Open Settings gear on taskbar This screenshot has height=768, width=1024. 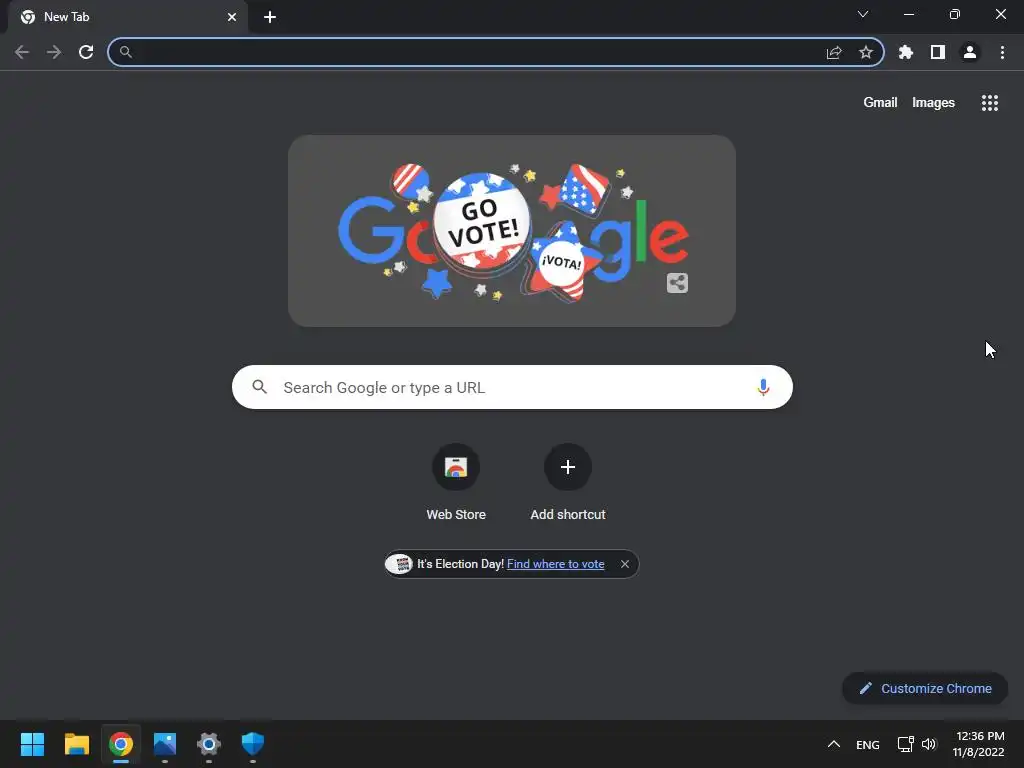[x=209, y=744]
